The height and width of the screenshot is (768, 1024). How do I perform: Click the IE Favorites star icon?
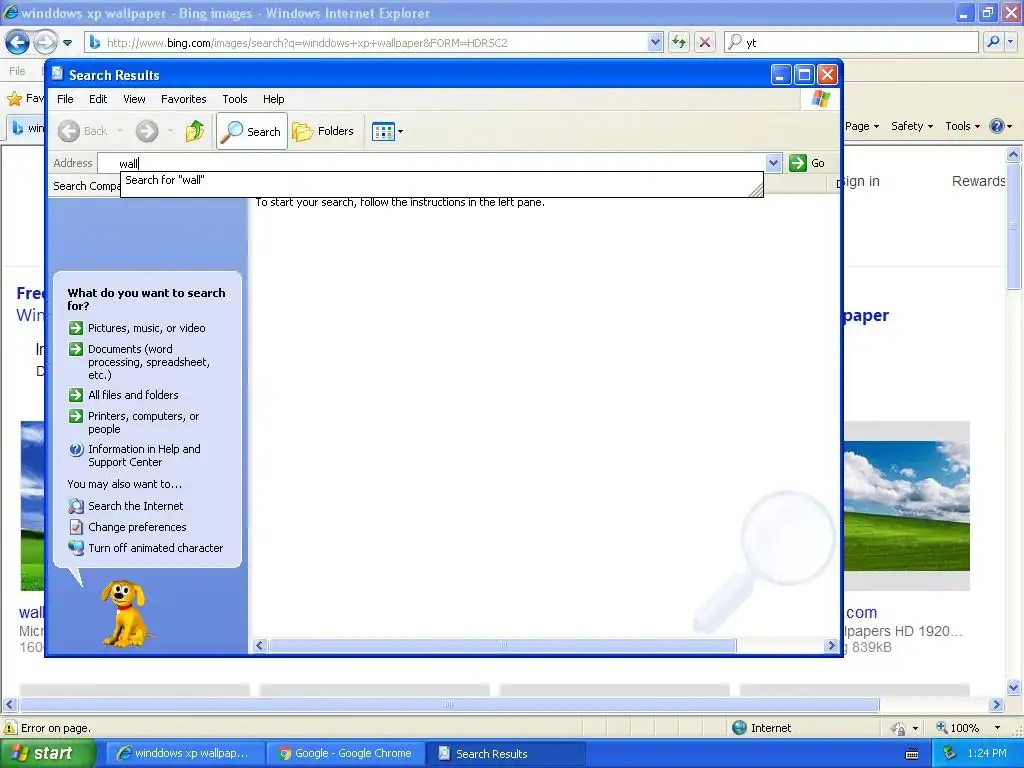click(14, 99)
